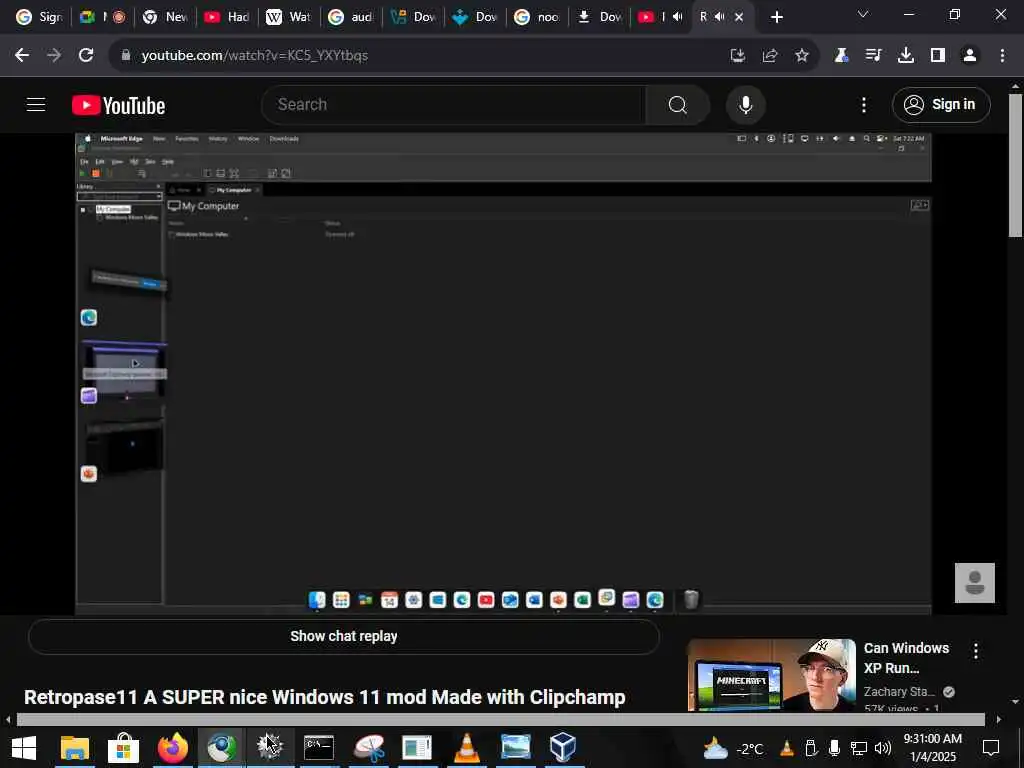Open the browser Downloads icon

pos(906,56)
